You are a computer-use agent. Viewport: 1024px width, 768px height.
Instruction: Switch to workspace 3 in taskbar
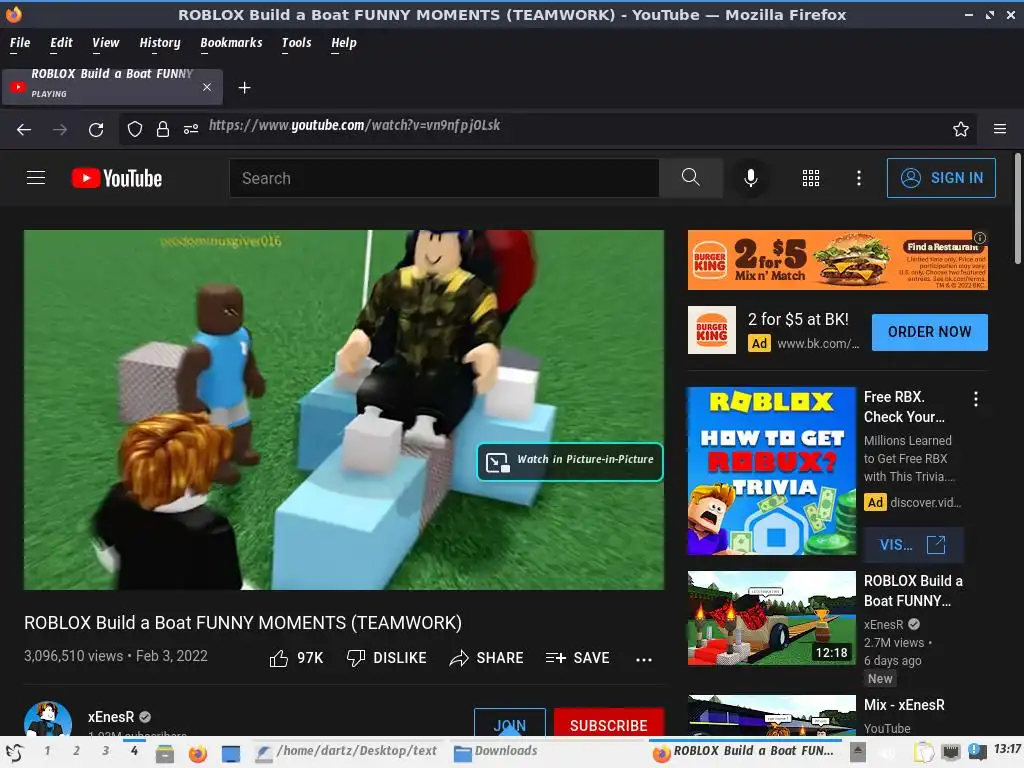coord(105,751)
